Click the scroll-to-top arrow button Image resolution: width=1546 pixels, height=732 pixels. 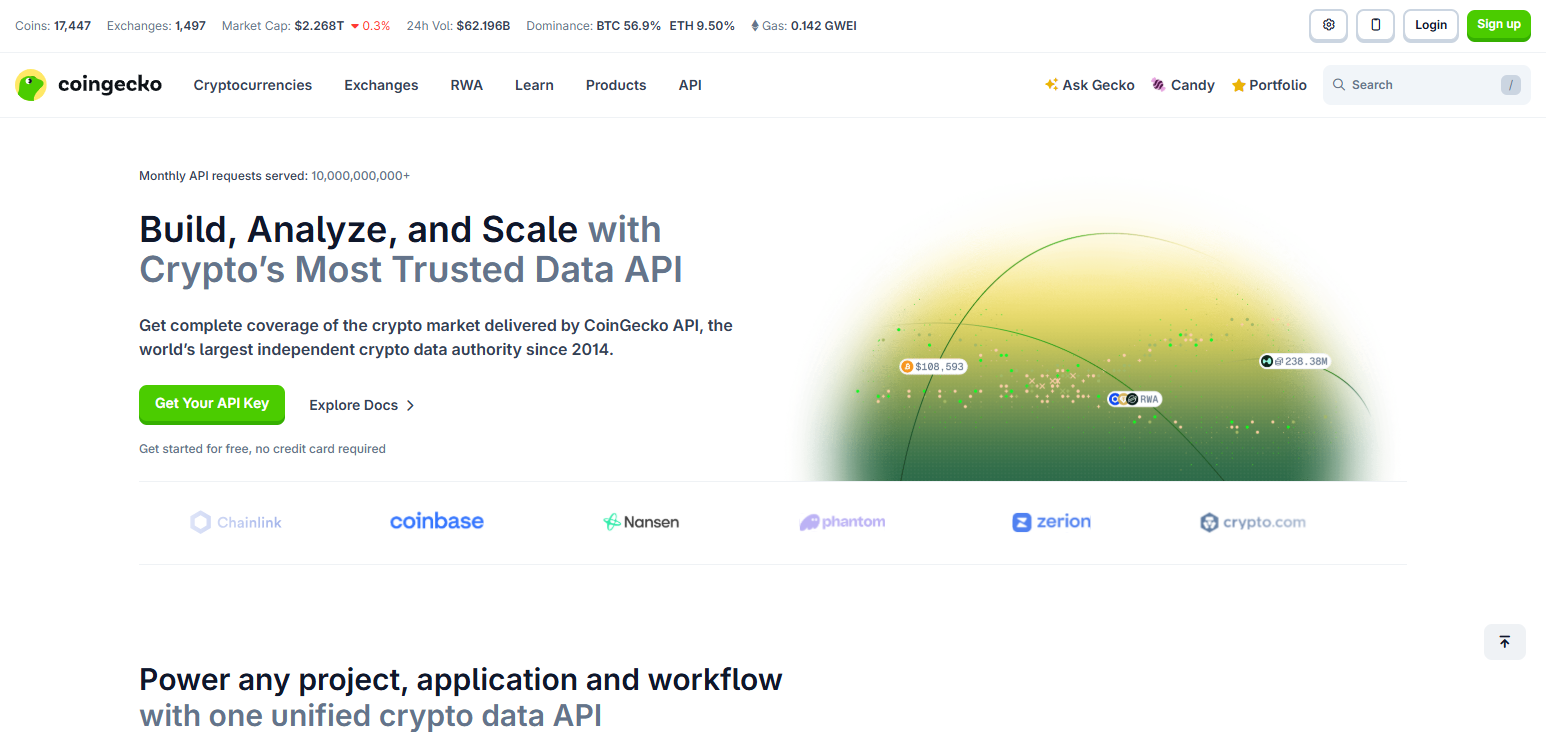click(x=1505, y=642)
